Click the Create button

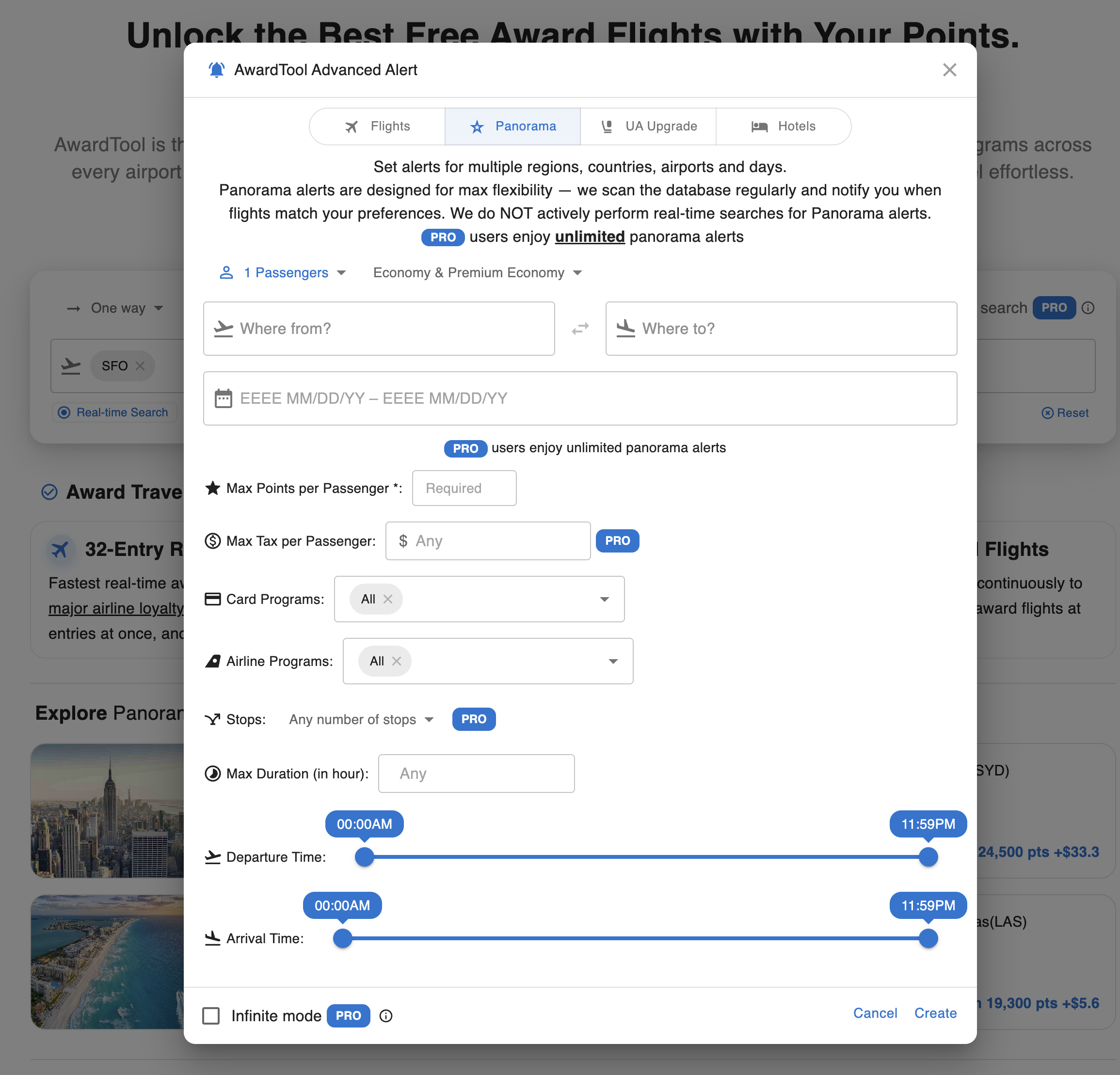(935, 1013)
